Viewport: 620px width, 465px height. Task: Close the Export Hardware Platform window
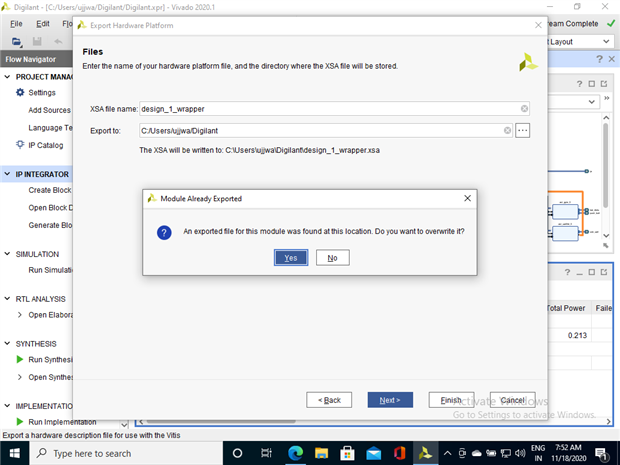[x=538, y=25]
